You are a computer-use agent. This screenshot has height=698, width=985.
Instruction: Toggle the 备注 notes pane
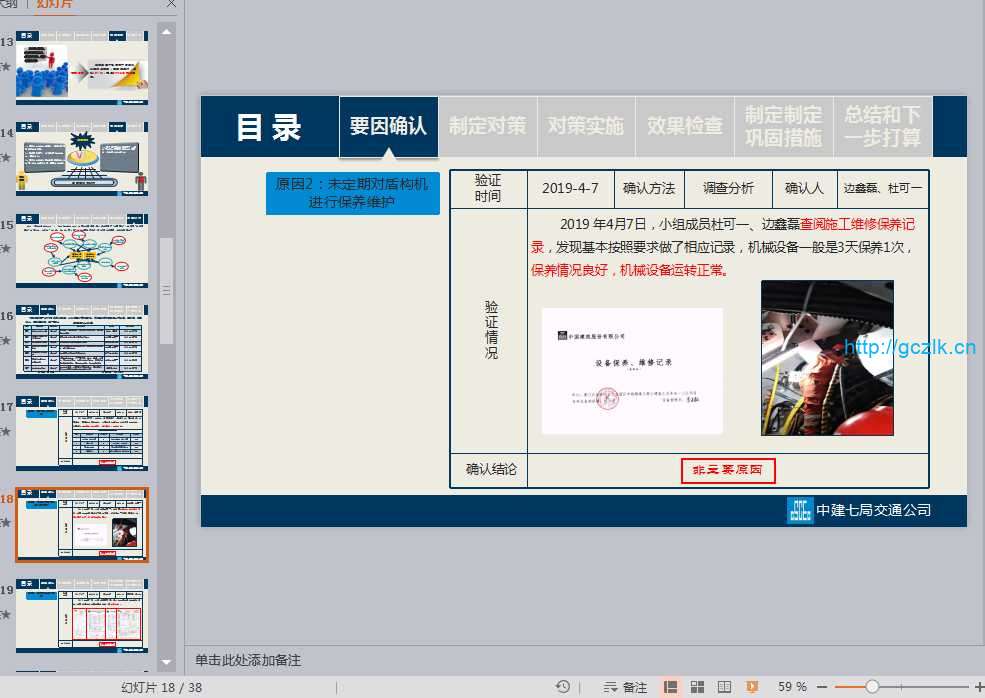(626, 687)
